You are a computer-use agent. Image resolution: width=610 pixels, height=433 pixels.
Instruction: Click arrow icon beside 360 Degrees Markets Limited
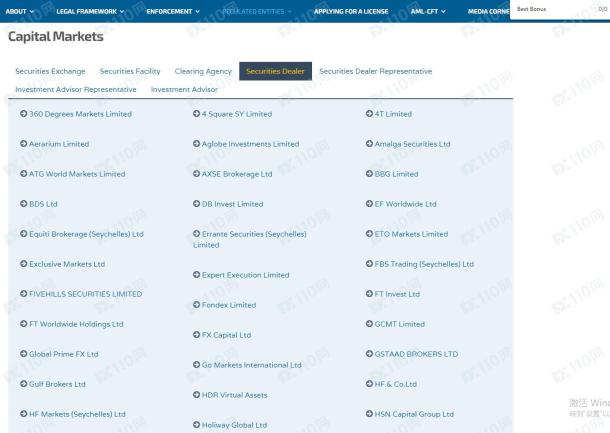coord(24,114)
